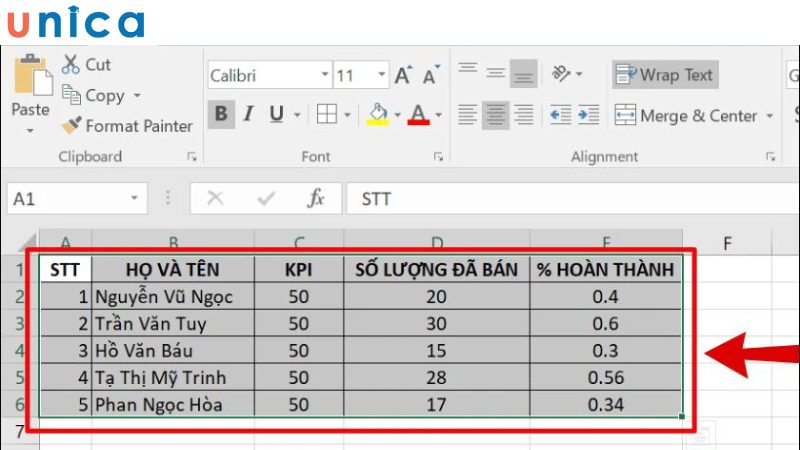The width and height of the screenshot is (800, 450).
Task: Select cell Hồ Văn Báu
Action: 172,351
